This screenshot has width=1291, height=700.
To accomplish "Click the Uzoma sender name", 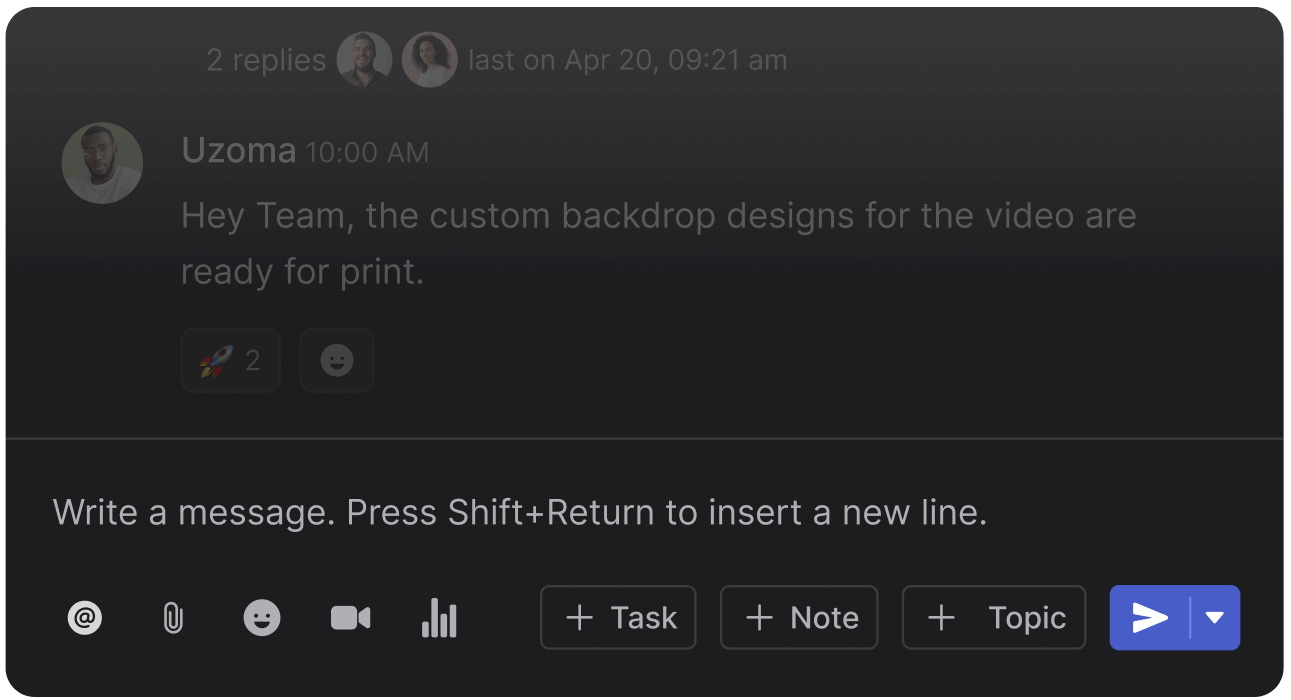I will [x=238, y=151].
